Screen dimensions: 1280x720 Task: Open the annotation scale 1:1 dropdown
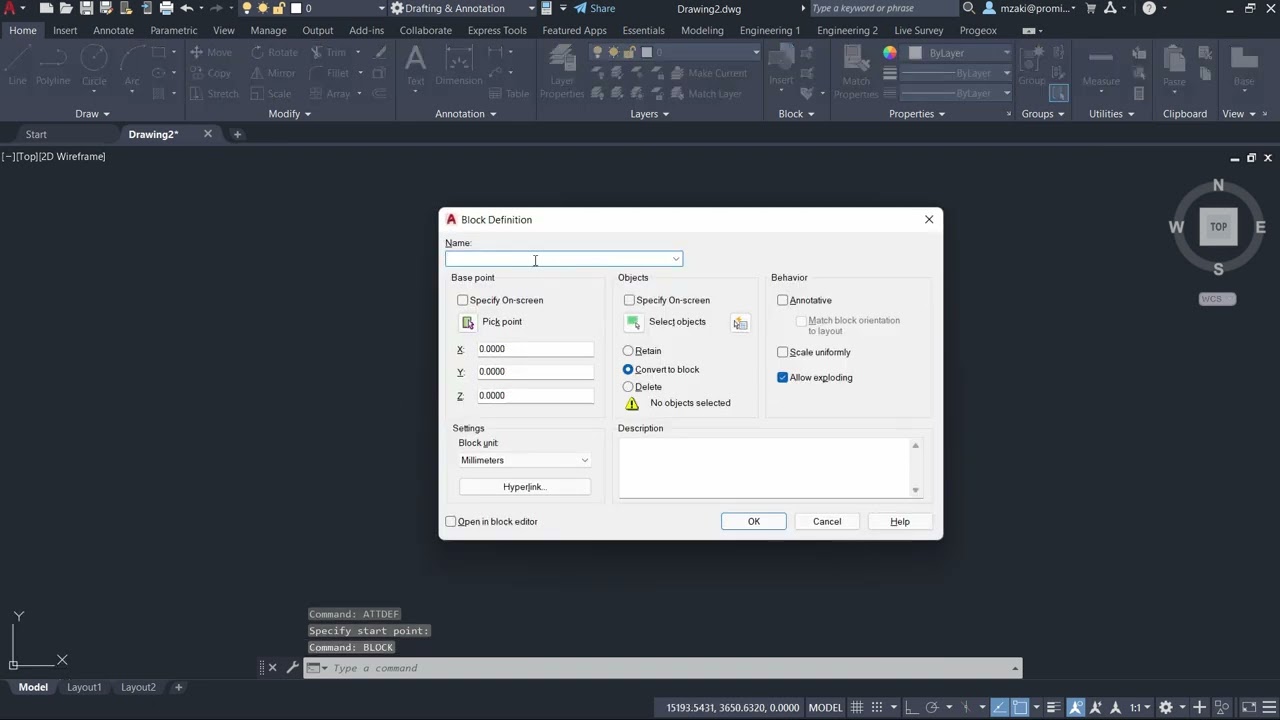tap(1140, 707)
